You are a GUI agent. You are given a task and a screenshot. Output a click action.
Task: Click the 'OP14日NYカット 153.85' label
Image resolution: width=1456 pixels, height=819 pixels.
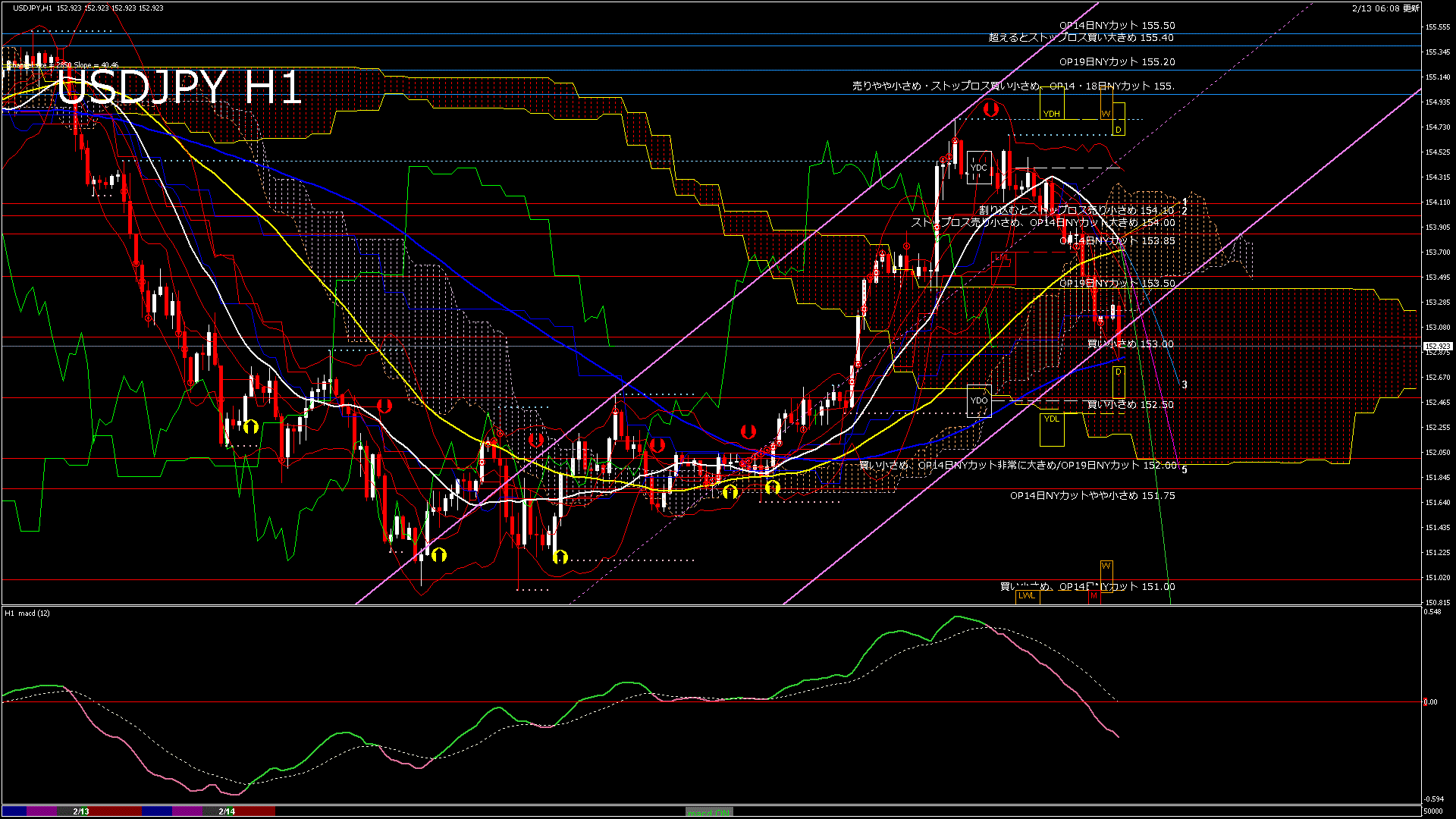coord(1117,240)
